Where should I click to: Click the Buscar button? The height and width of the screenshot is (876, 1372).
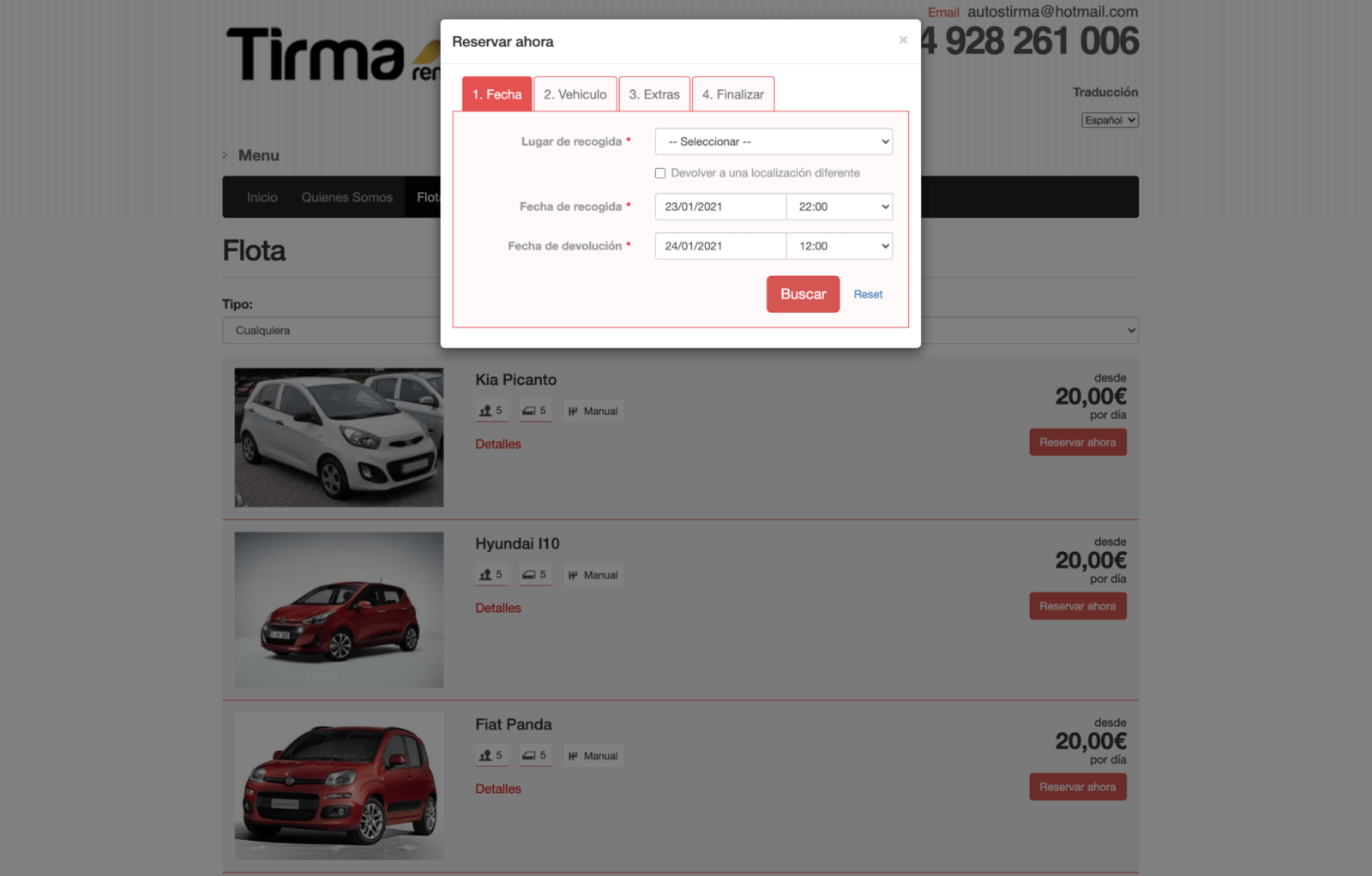tap(803, 294)
